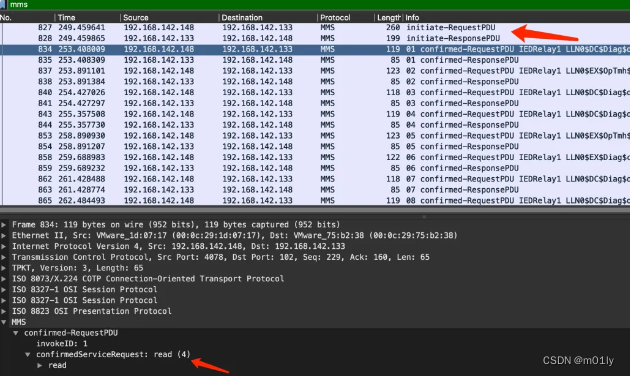
Task: Expand the Frame 834 details row
Action: click(x=4, y=225)
